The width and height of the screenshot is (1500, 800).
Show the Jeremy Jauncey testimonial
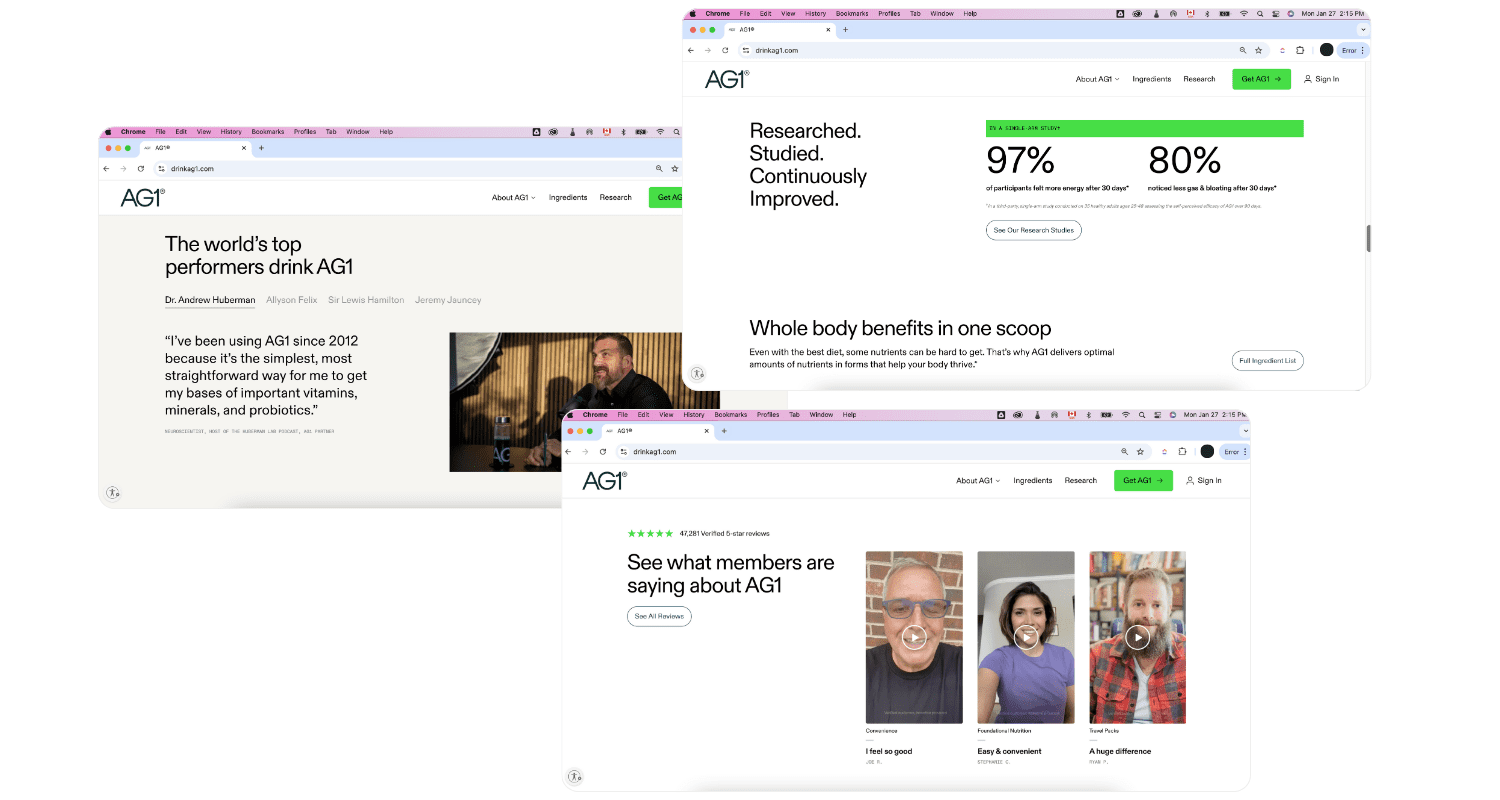click(x=448, y=300)
